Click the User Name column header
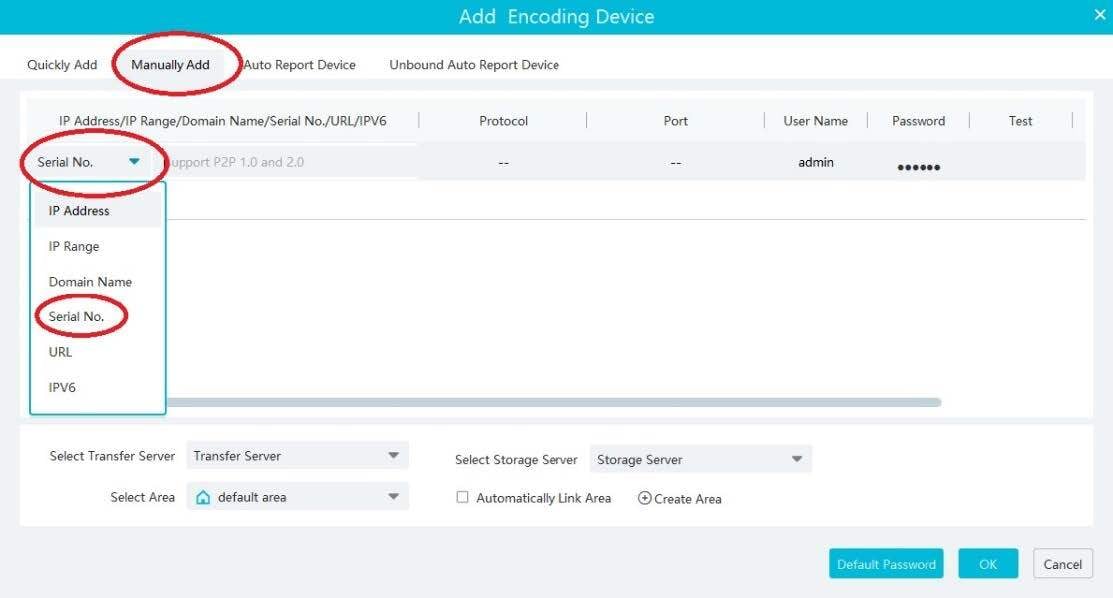This screenshot has width=1113, height=598. tap(816, 121)
